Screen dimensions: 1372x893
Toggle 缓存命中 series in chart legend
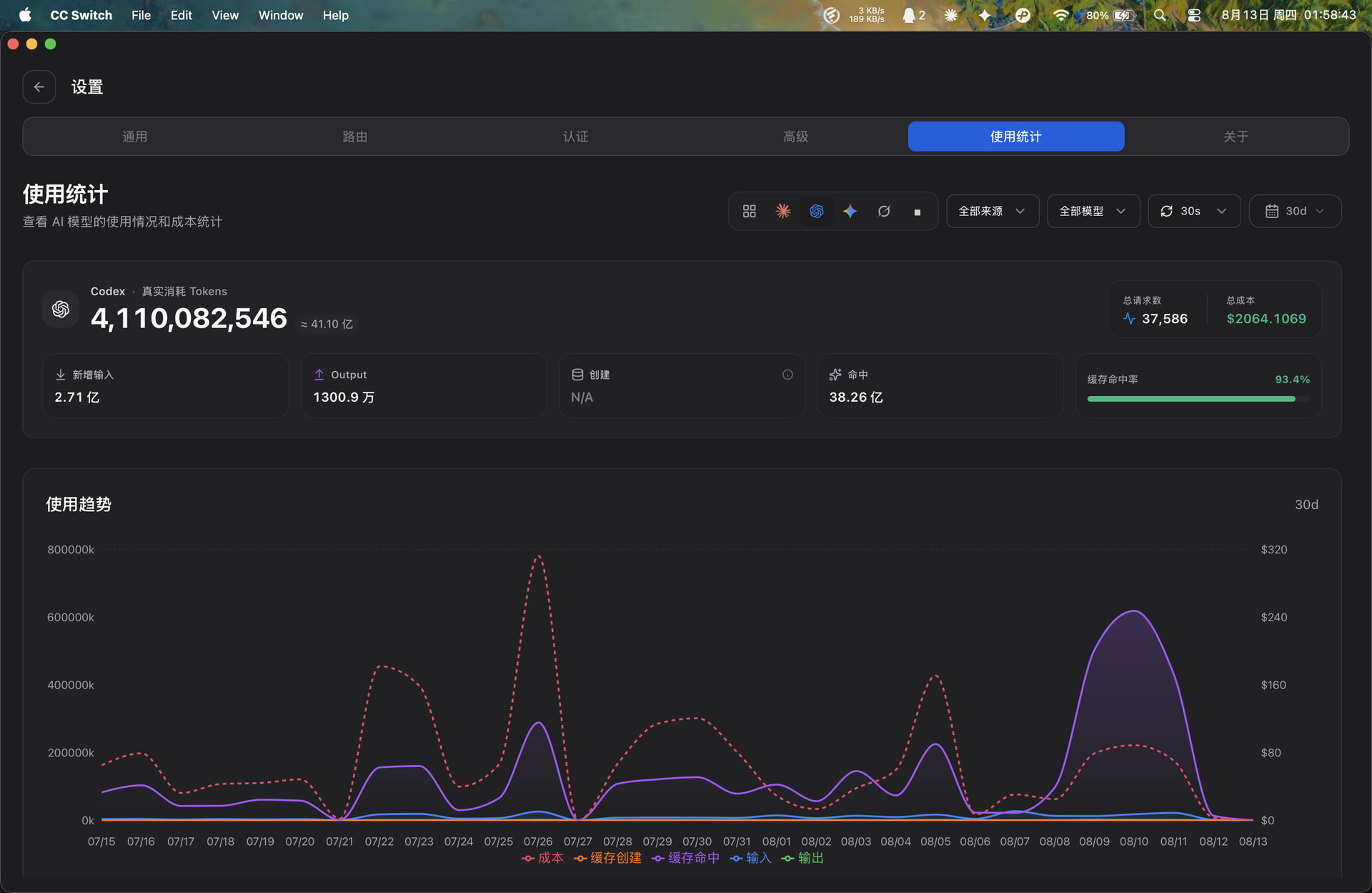pos(686,858)
